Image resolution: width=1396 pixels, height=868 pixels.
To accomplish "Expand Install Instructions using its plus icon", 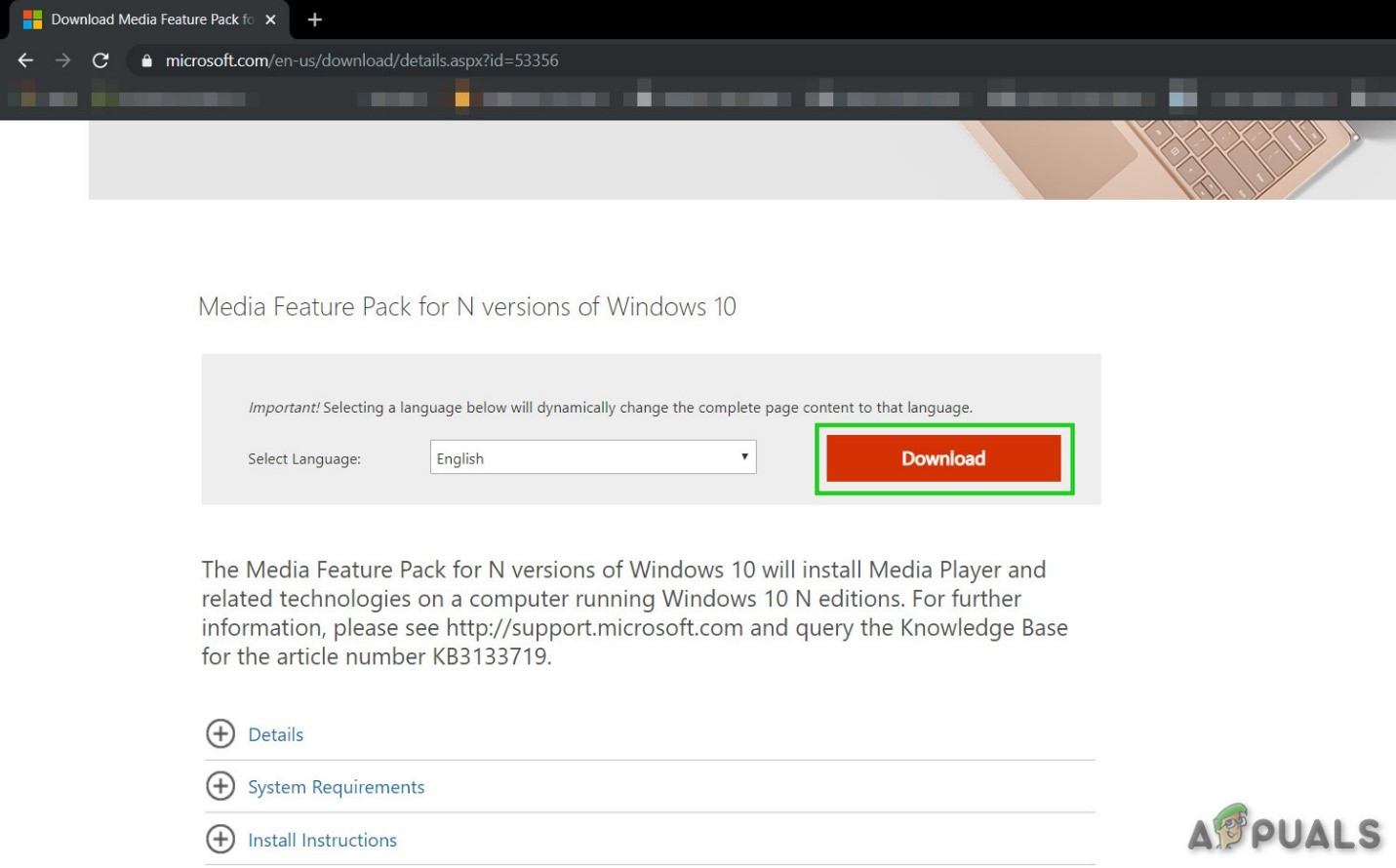I will coord(220,839).
